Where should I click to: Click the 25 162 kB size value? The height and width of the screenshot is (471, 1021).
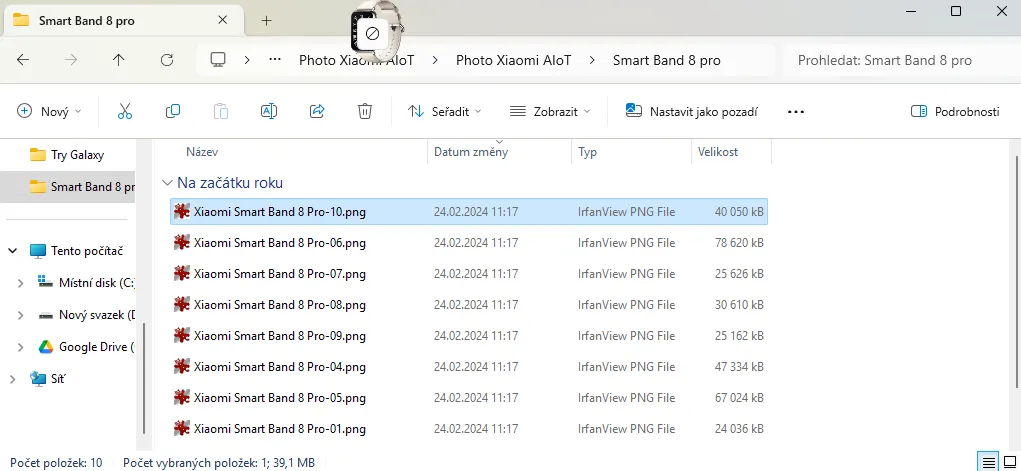[739, 335]
